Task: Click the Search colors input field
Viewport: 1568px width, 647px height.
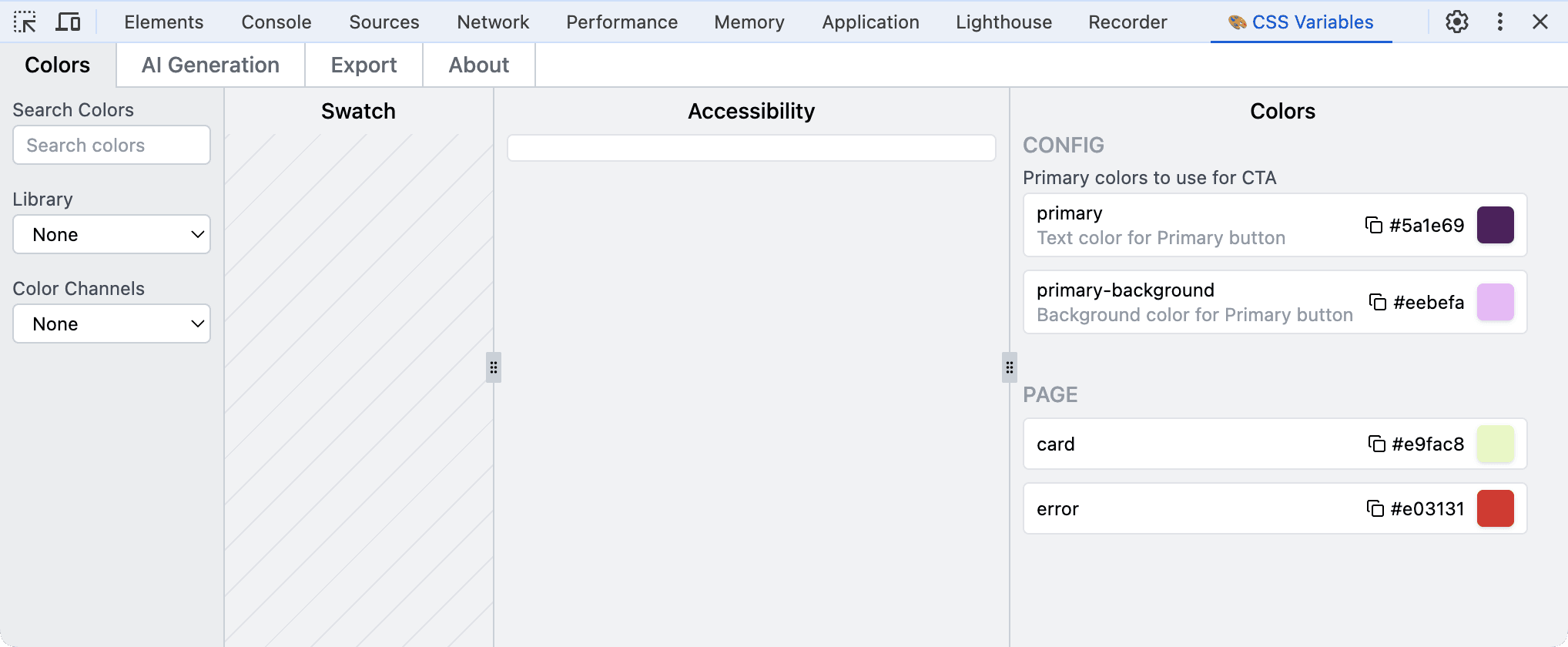Action: pyautogui.click(x=112, y=146)
